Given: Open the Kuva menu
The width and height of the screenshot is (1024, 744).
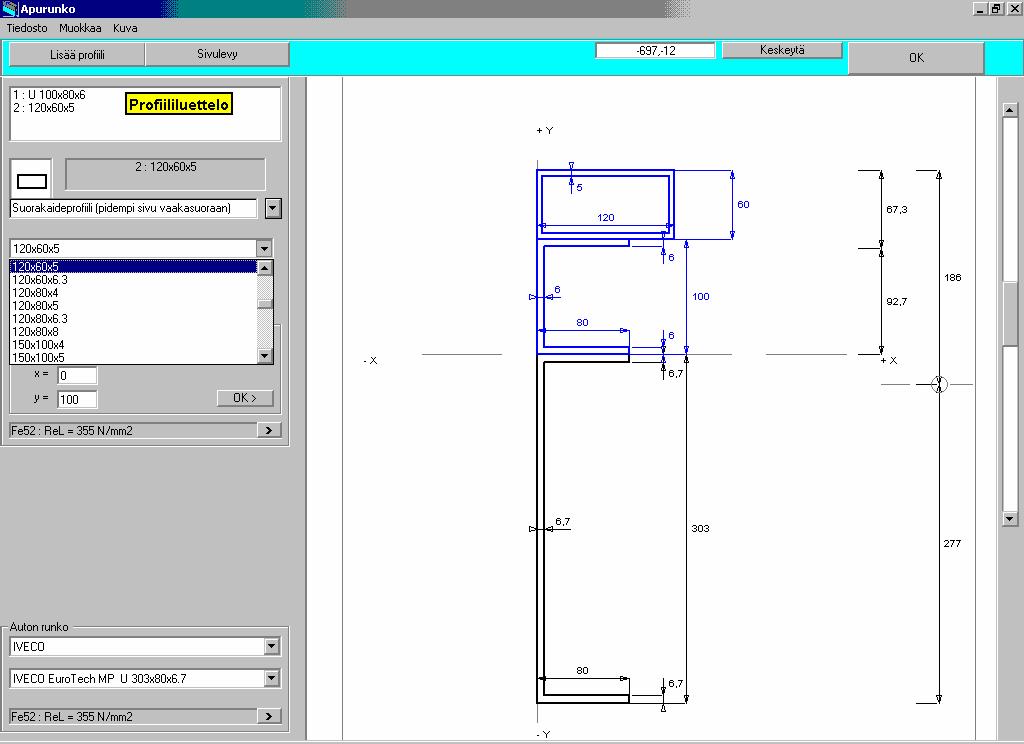Looking at the screenshot, I should (125, 28).
